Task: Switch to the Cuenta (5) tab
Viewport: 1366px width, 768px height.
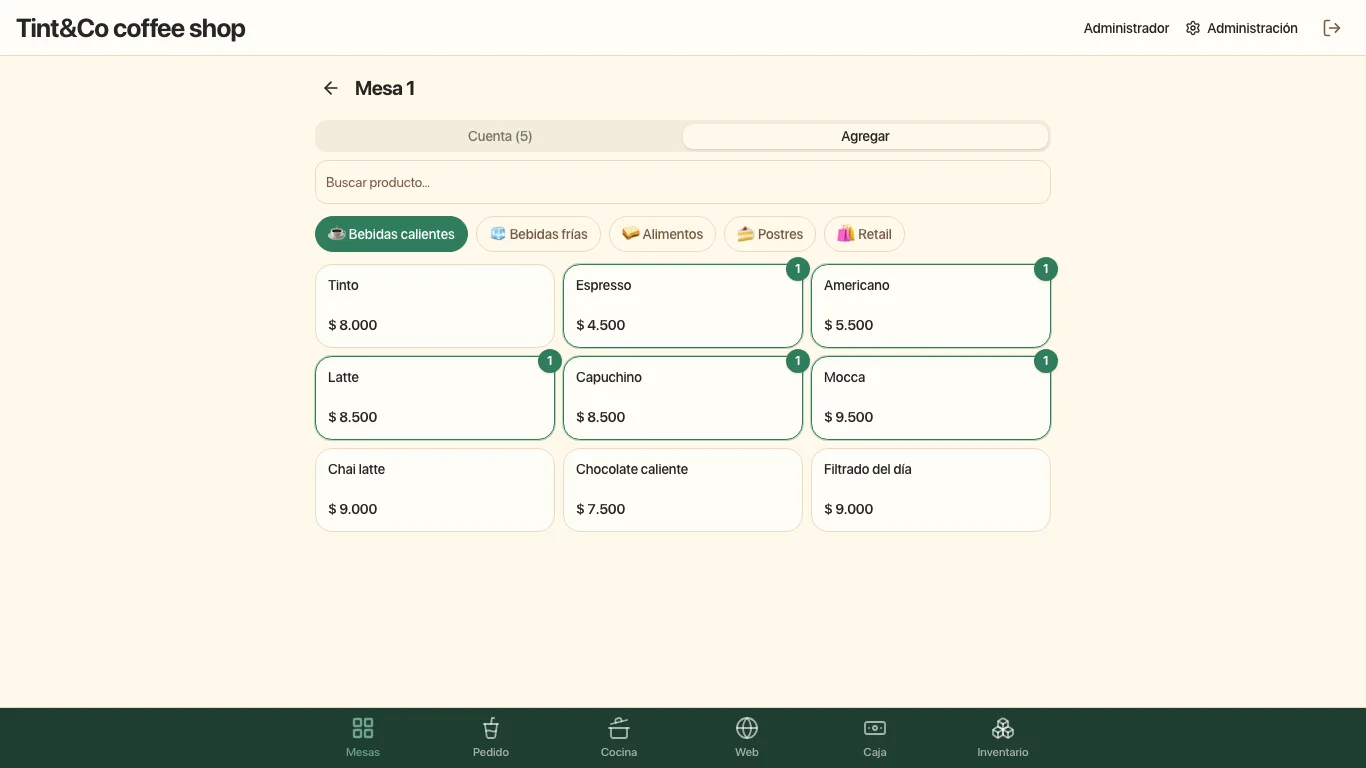Action: (500, 136)
